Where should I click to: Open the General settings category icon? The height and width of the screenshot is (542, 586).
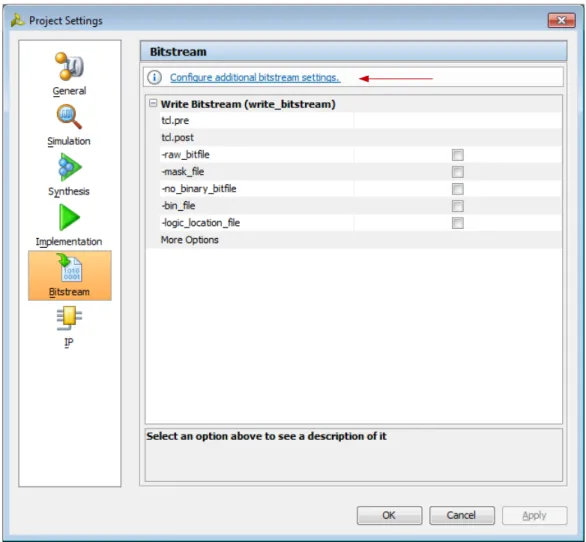(70, 67)
